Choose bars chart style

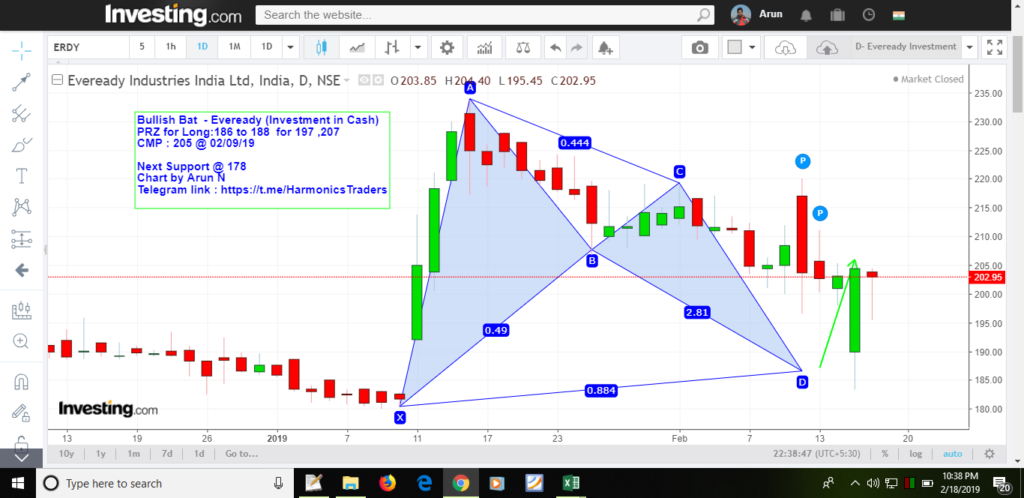[x=392, y=47]
